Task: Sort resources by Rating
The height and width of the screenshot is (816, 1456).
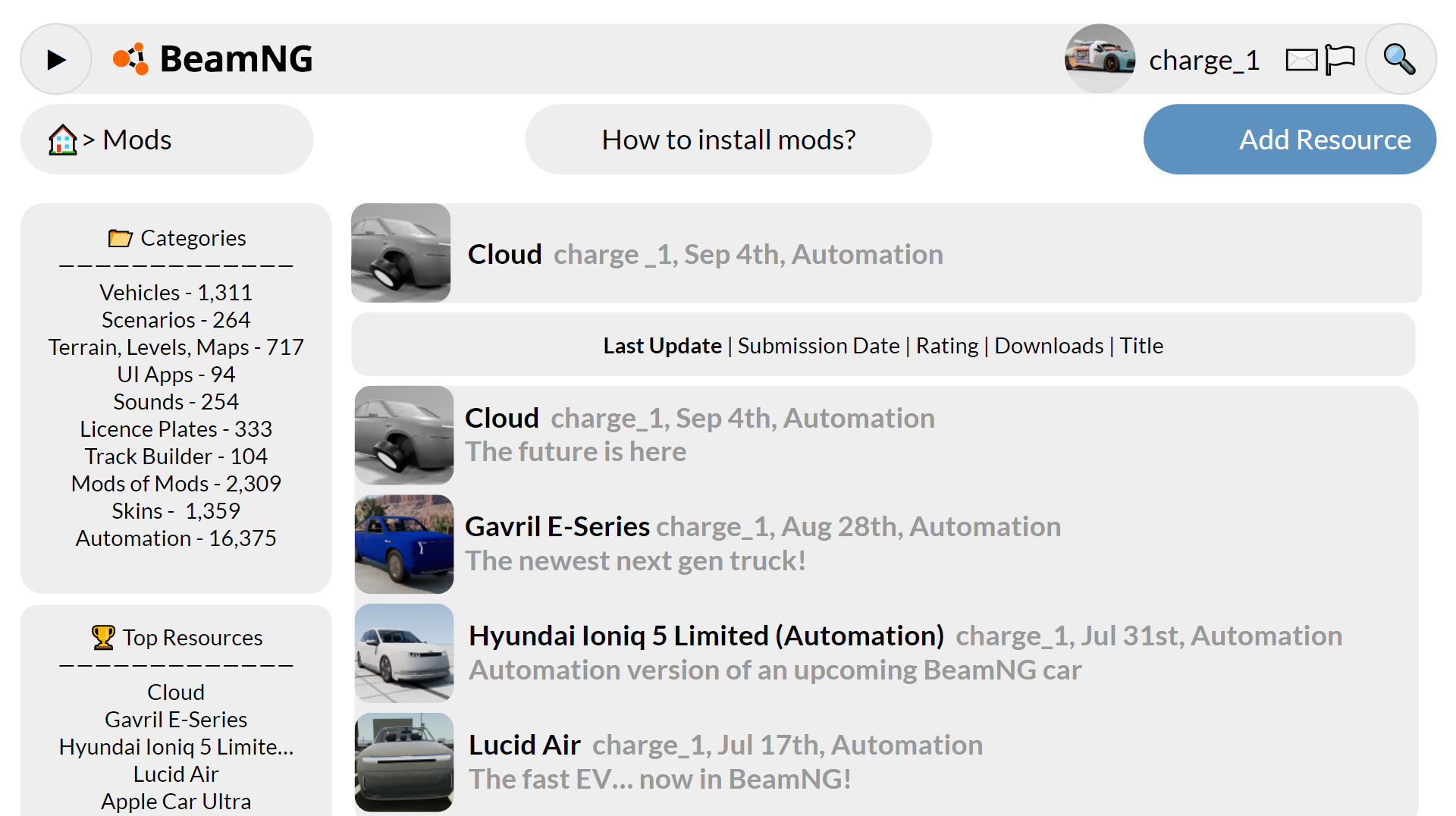Action: (947, 346)
